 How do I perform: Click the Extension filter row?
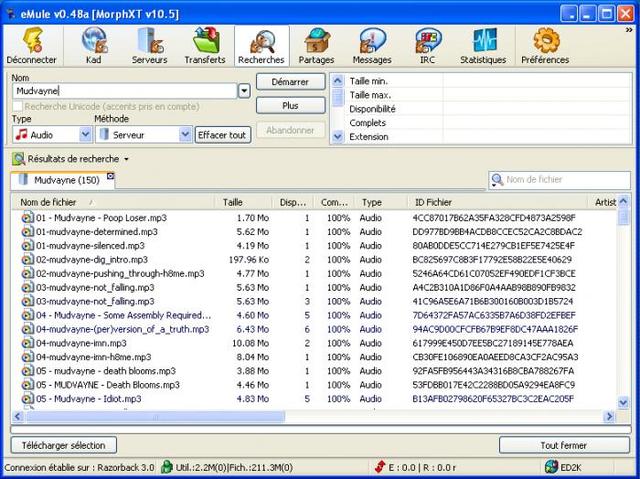coord(488,137)
